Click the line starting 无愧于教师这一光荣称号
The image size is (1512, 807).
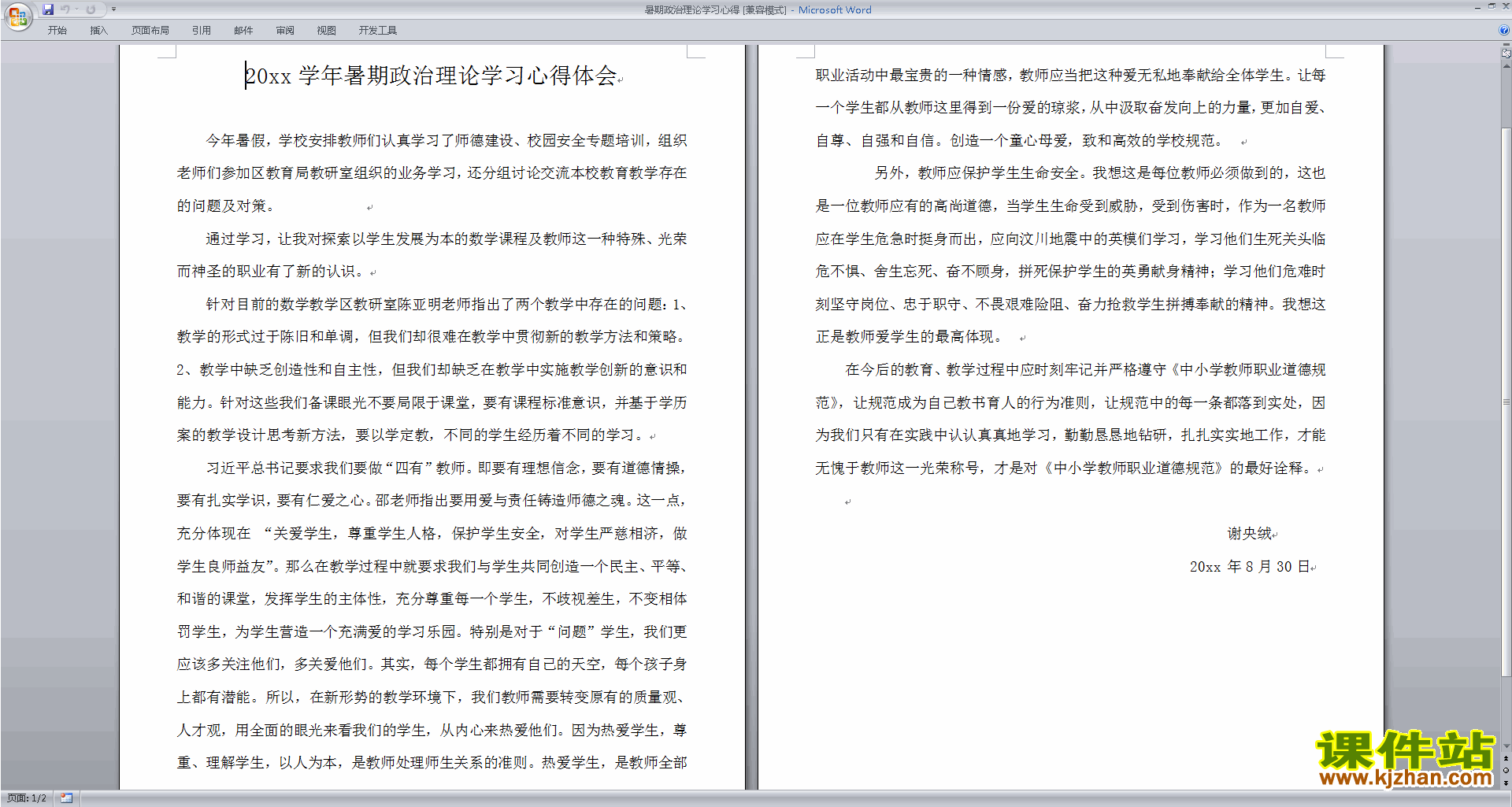tap(1064, 468)
